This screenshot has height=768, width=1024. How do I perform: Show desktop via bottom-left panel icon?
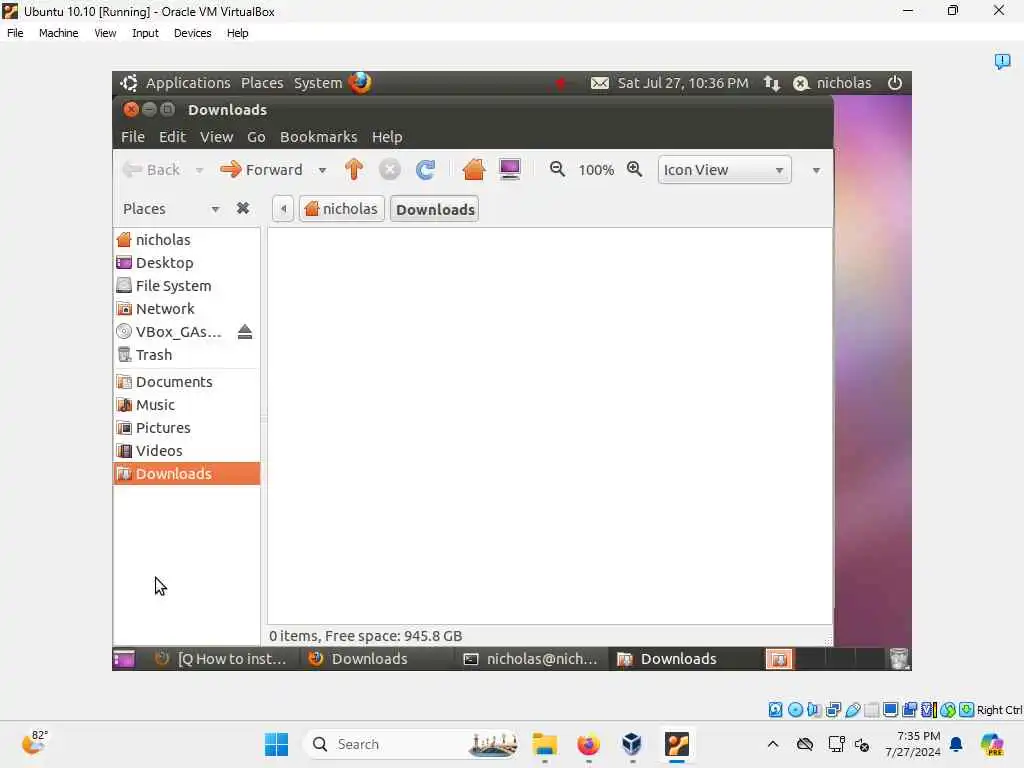tap(124, 659)
